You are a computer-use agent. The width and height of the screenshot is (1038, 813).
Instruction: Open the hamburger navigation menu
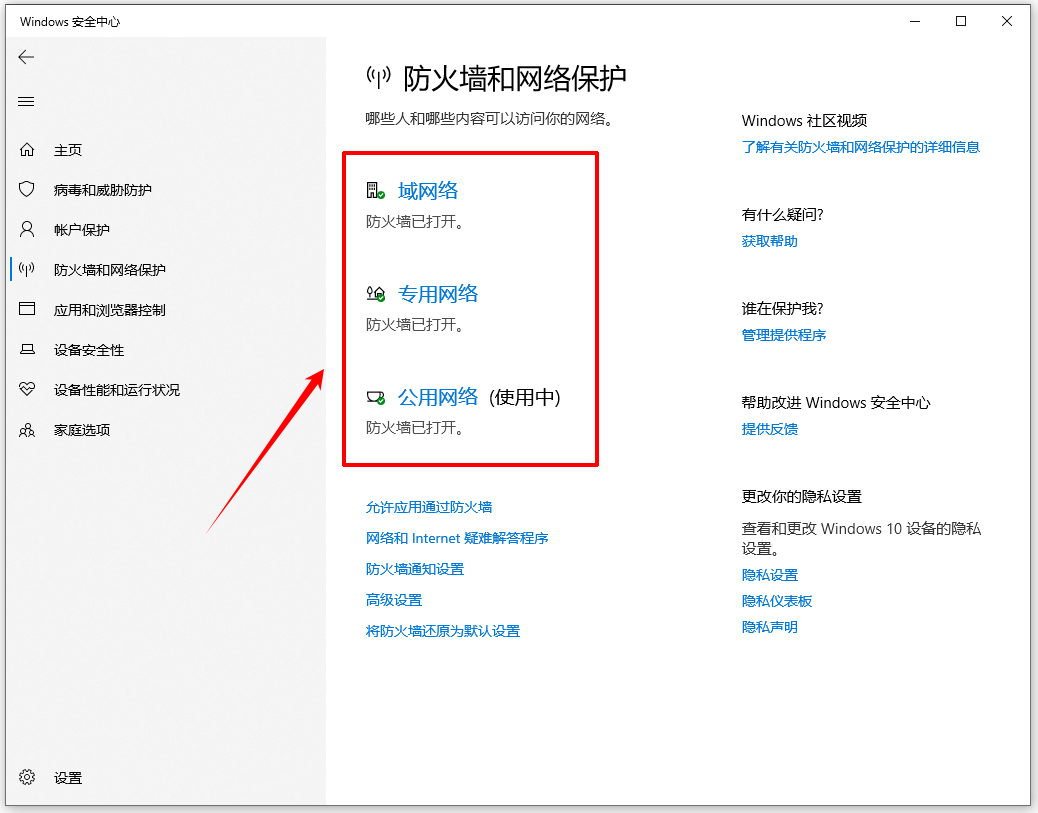click(x=26, y=101)
